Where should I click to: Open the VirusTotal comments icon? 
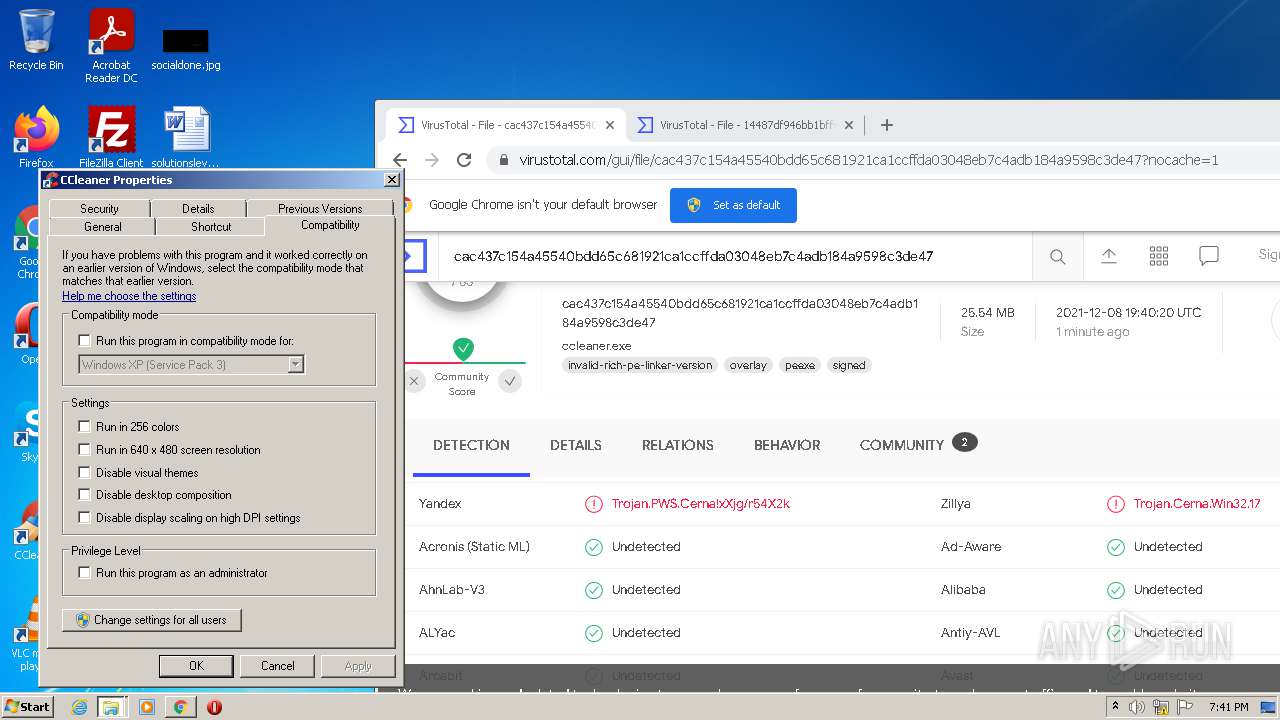click(1209, 256)
